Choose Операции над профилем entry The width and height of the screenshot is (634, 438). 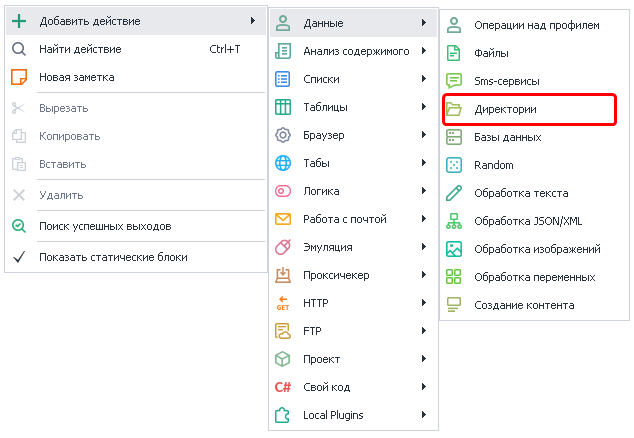click(x=536, y=25)
